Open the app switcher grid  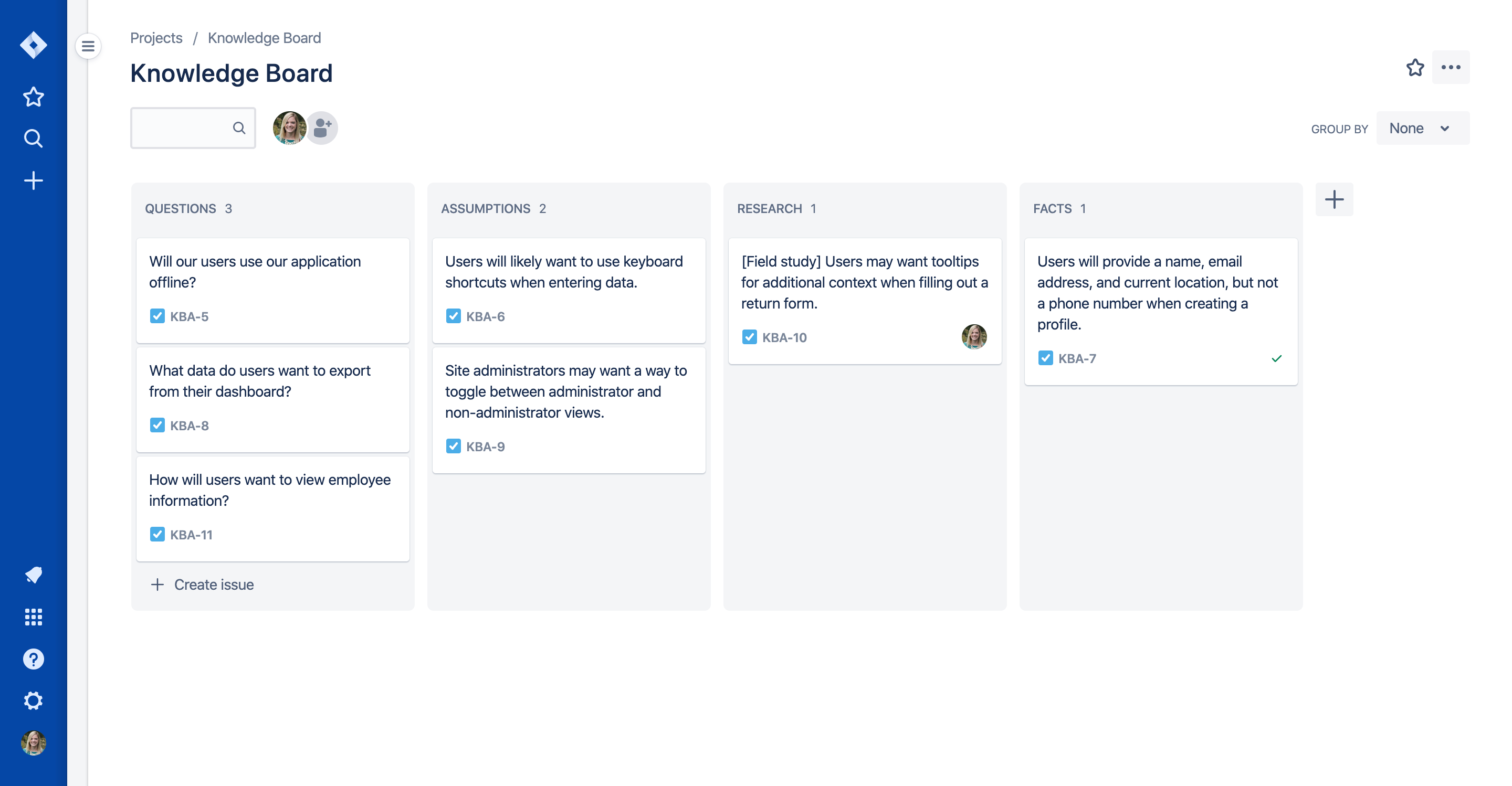34,617
